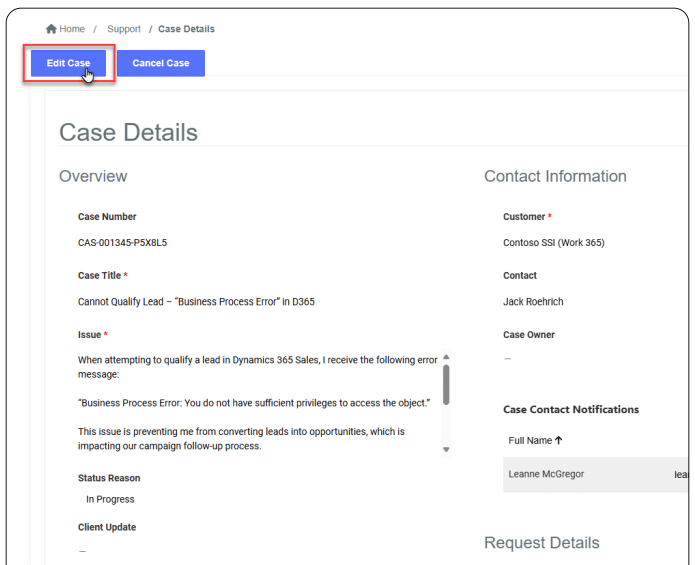The width and height of the screenshot is (695, 565).
Task: Click the Jack Roehrich contact value
Action: [535, 301]
